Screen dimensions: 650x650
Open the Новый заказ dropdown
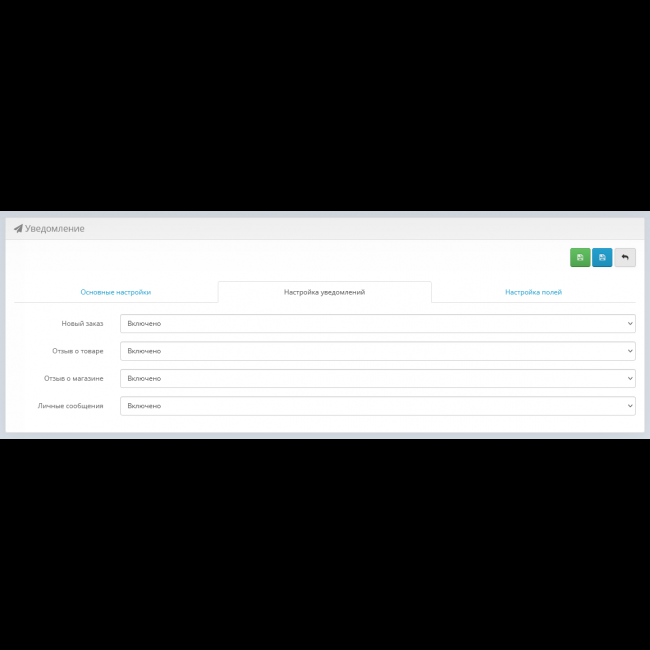(377, 324)
